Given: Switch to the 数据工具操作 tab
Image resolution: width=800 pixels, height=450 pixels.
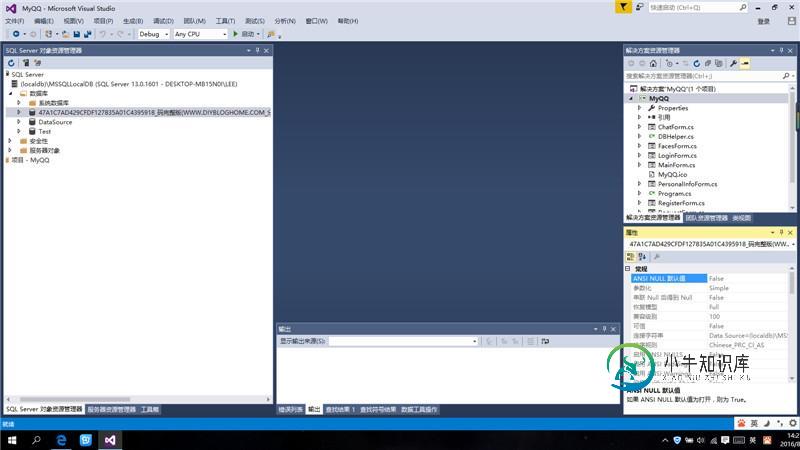Looking at the screenshot, I should (419, 410).
